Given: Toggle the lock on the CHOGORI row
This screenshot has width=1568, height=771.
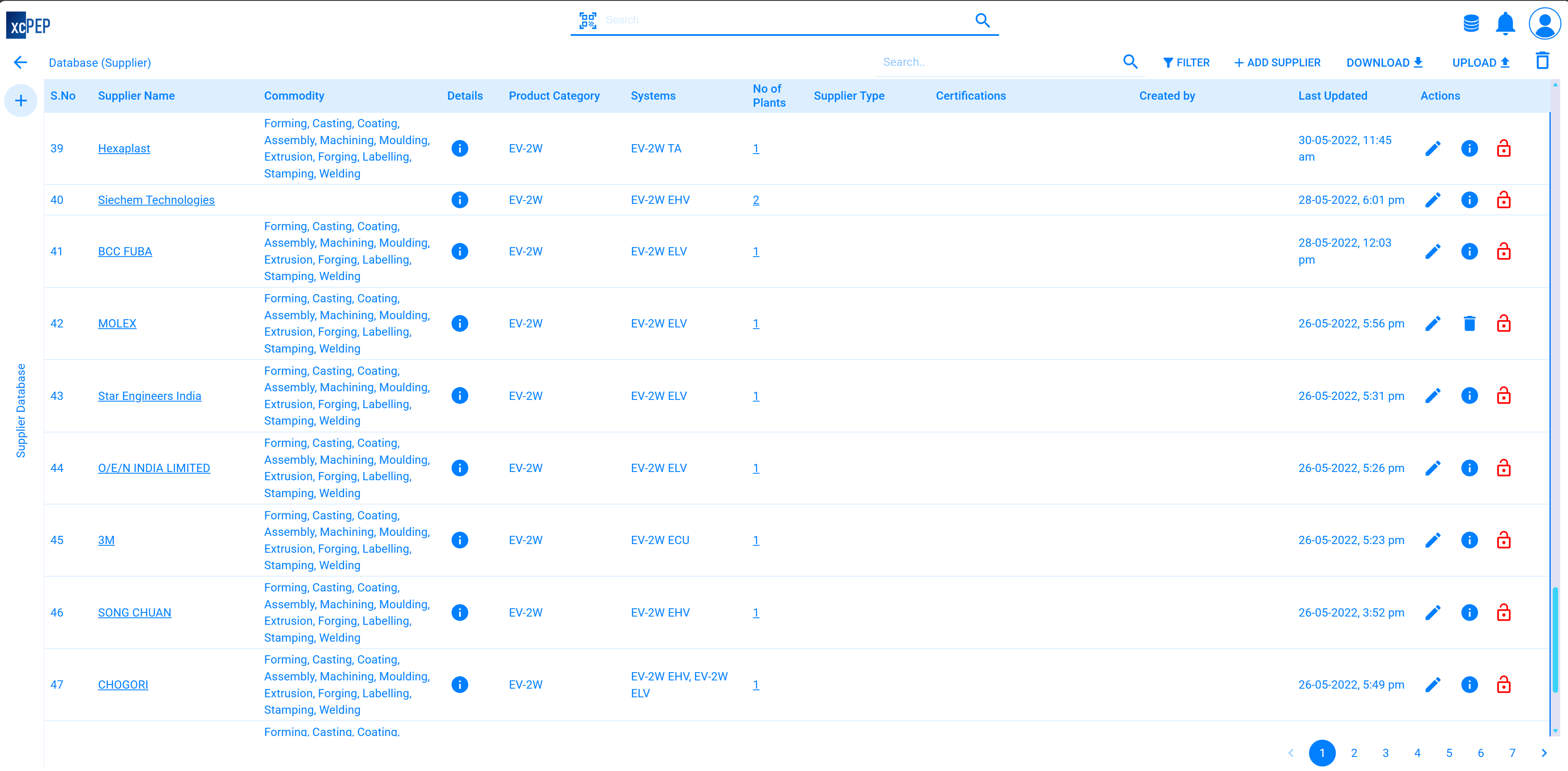Looking at the screenshot, I should point(1504,685).
